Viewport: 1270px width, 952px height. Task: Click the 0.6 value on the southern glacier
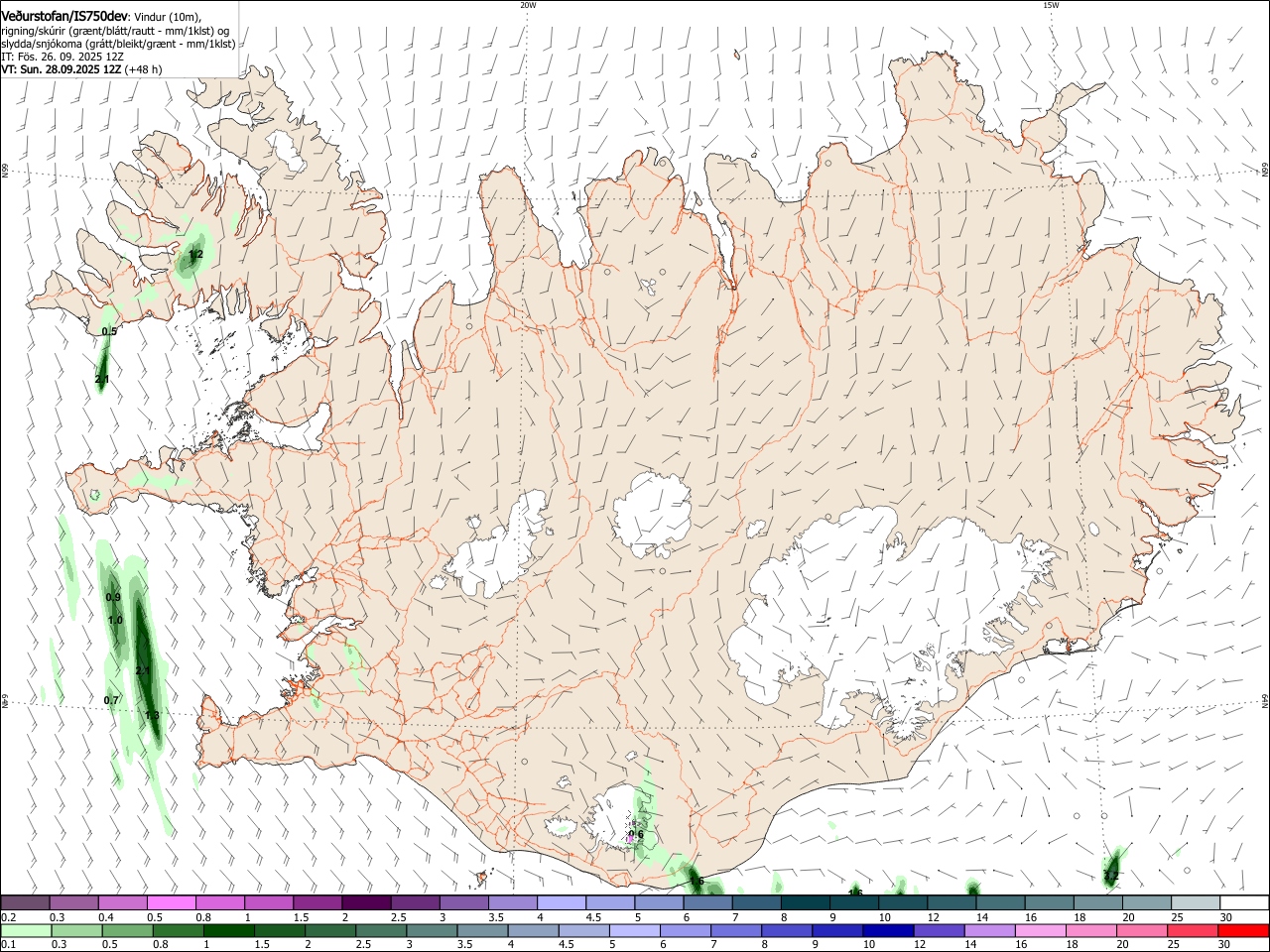pos(636,834)
